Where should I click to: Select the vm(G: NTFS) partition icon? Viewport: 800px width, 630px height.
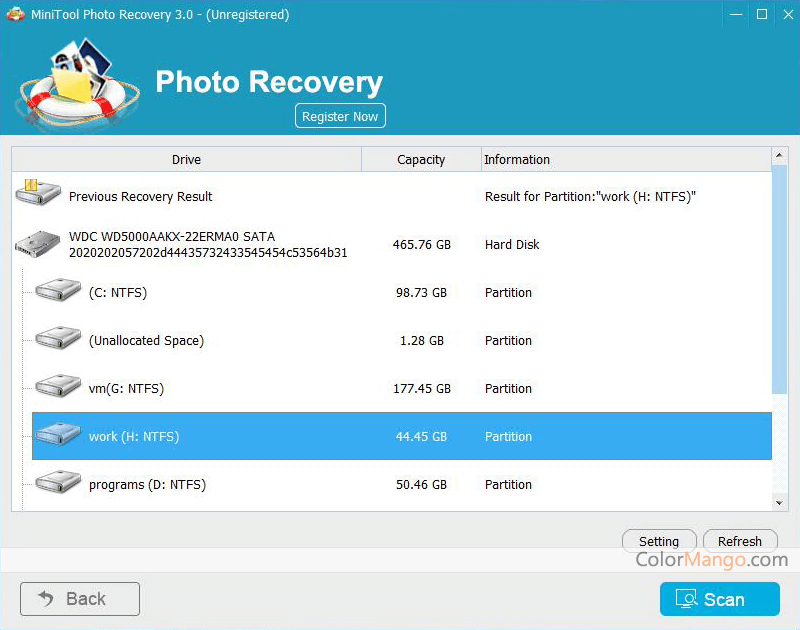click(57, 387)
